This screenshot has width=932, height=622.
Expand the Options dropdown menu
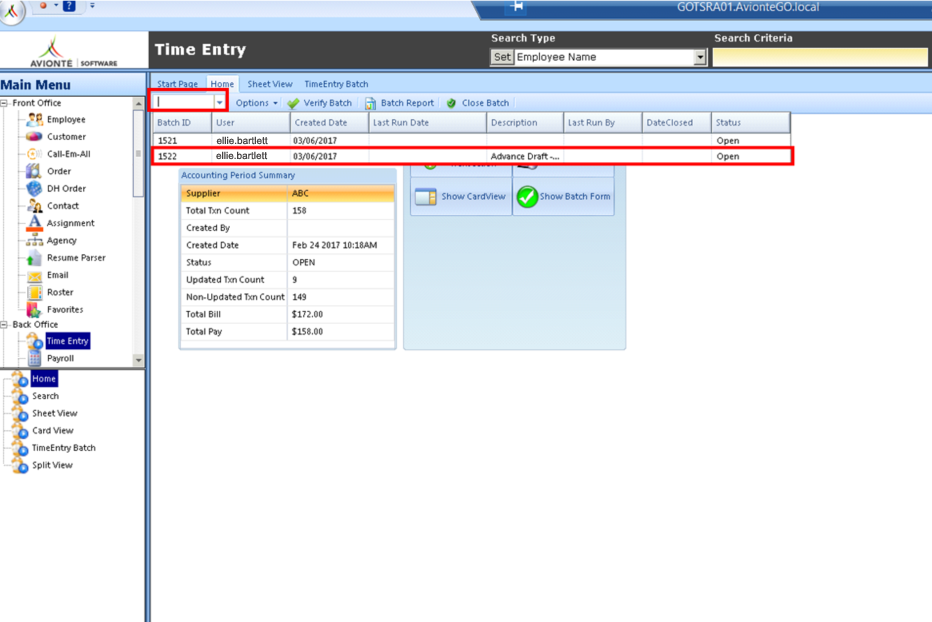(x=256, y=103)
